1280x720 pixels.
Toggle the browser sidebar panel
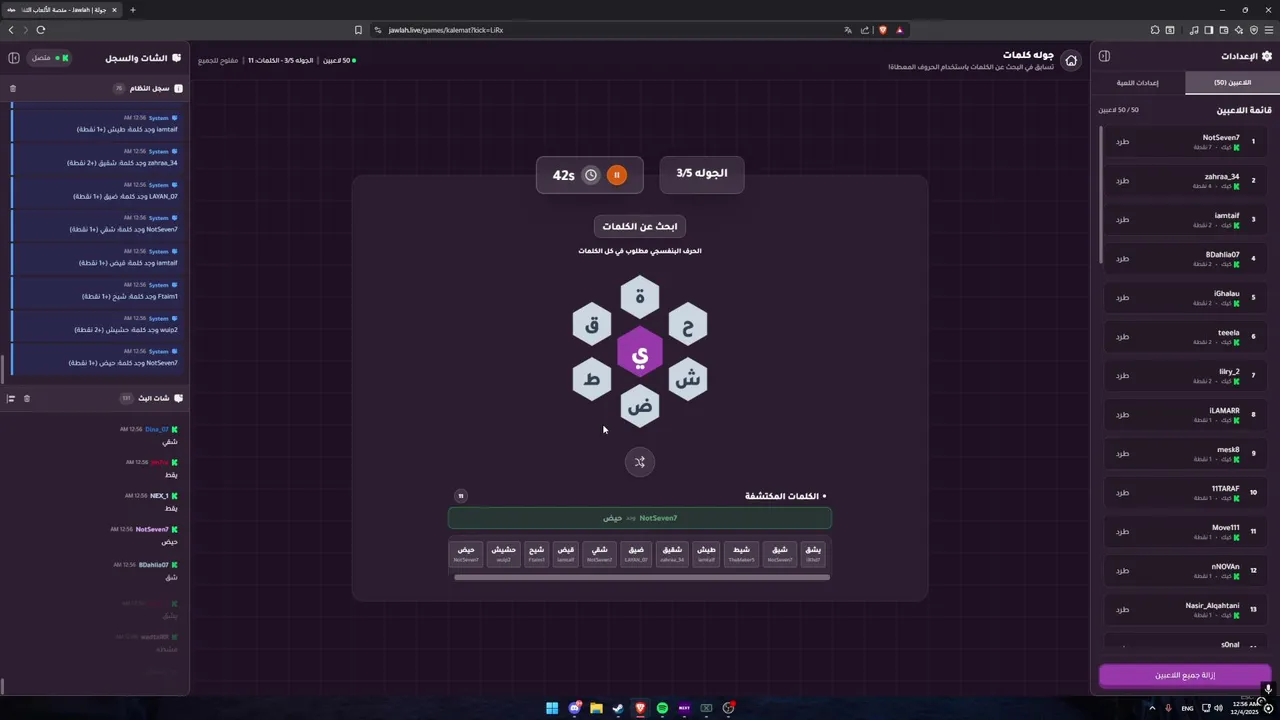pos(1208,30)
